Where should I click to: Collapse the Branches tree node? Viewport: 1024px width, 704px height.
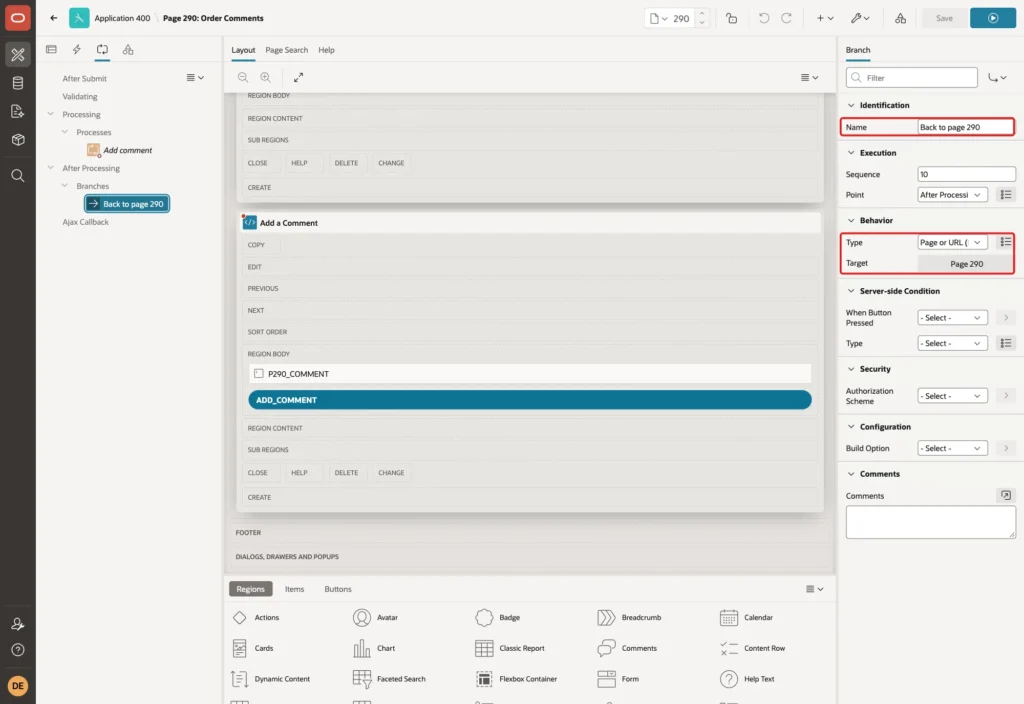coord(64,185)
